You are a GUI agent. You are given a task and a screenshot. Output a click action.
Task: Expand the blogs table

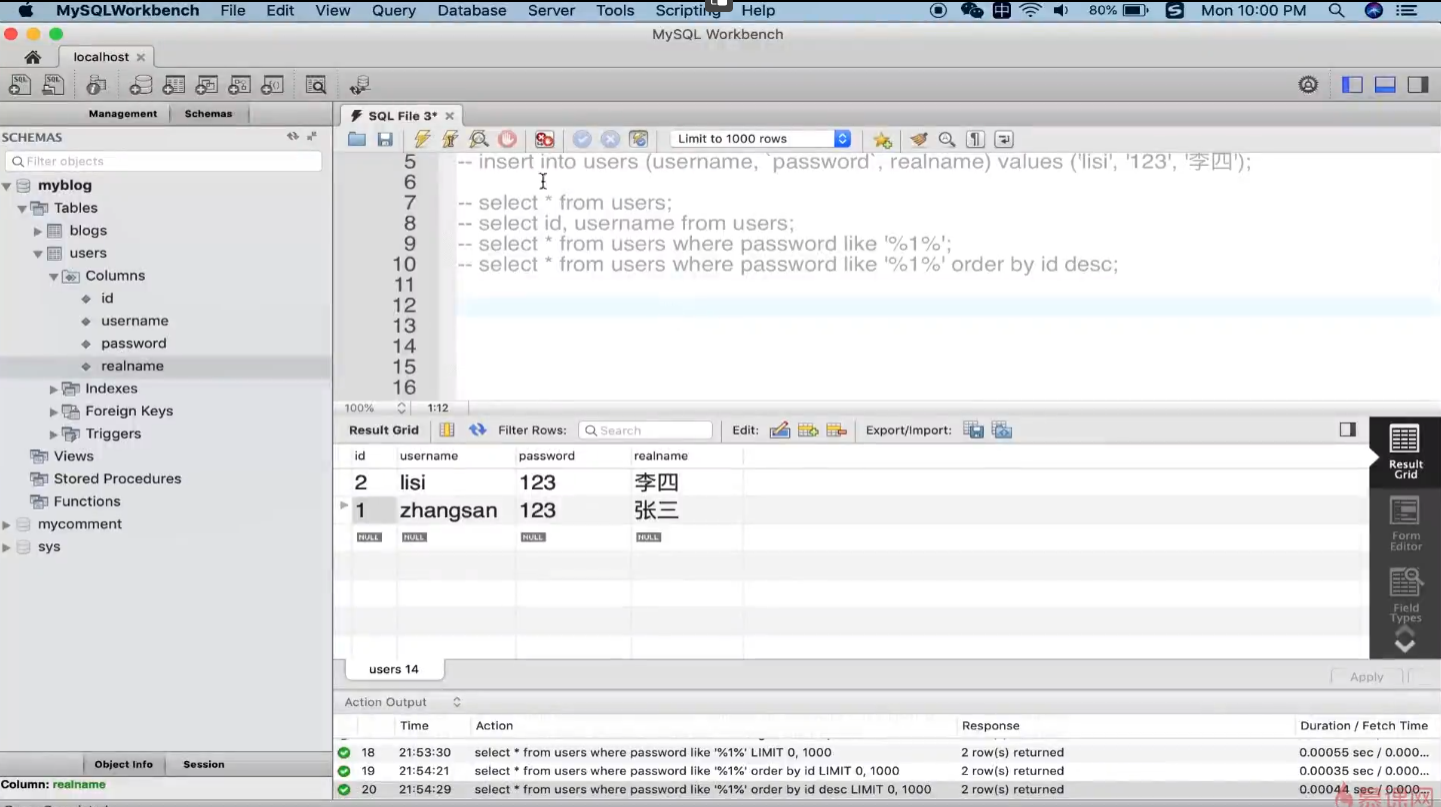(x=38, y=231)
